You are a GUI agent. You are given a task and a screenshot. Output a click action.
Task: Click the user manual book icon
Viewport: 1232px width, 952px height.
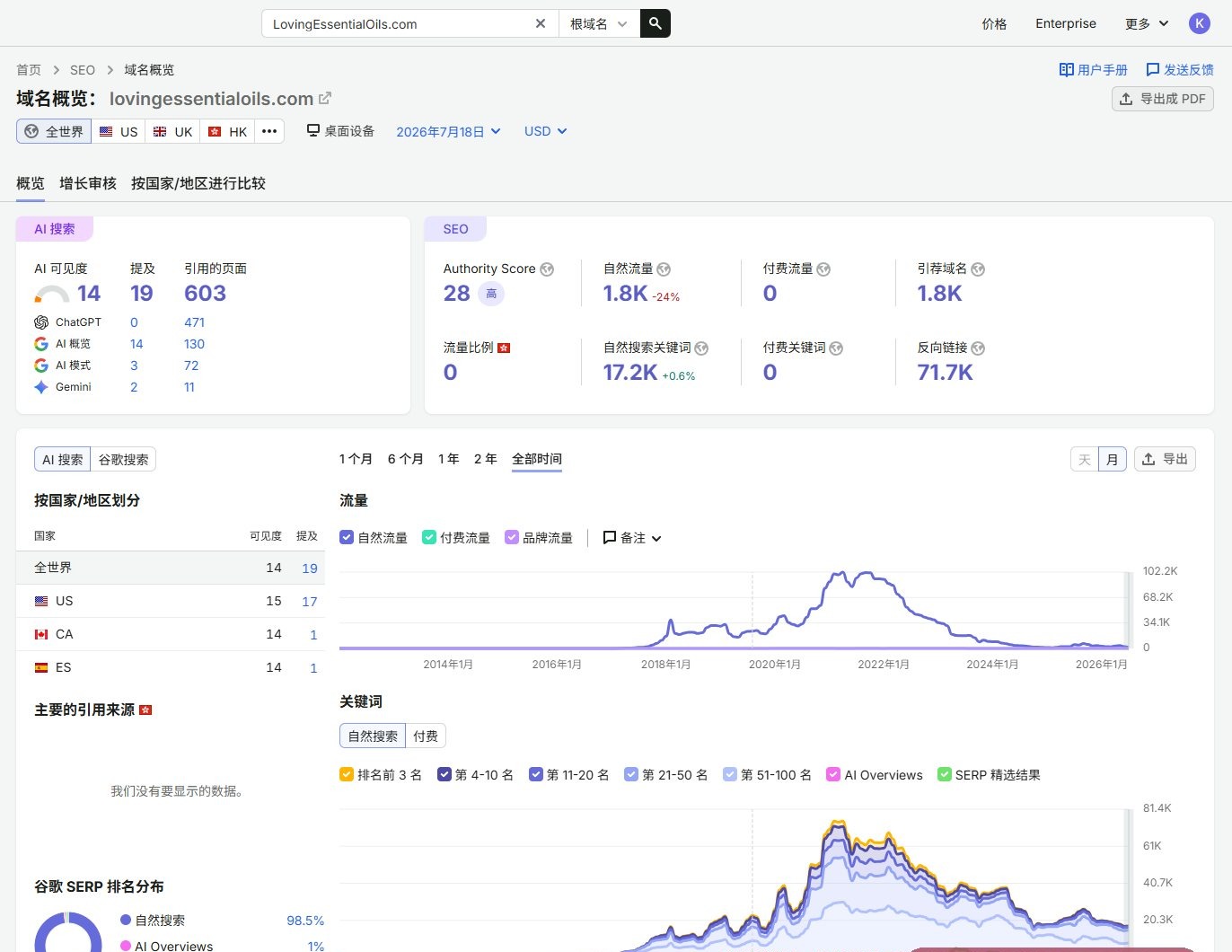point(1066,69)
